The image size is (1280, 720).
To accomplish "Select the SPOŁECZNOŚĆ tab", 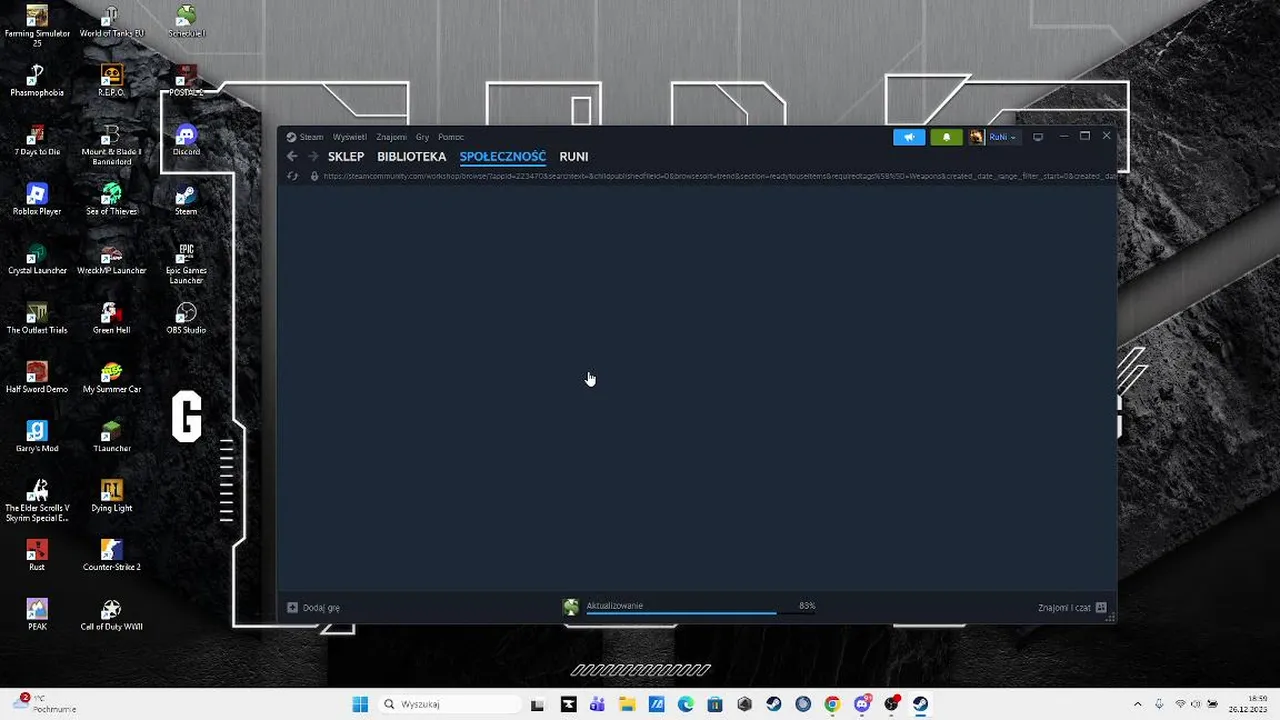I will (503, 157).
